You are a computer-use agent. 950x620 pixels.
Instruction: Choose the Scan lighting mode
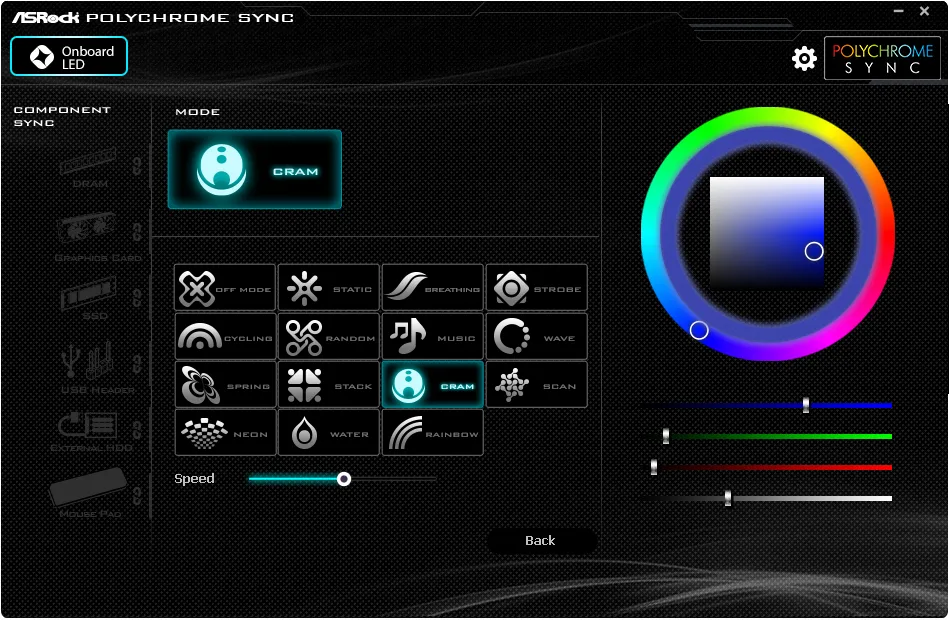click(537, 385)
